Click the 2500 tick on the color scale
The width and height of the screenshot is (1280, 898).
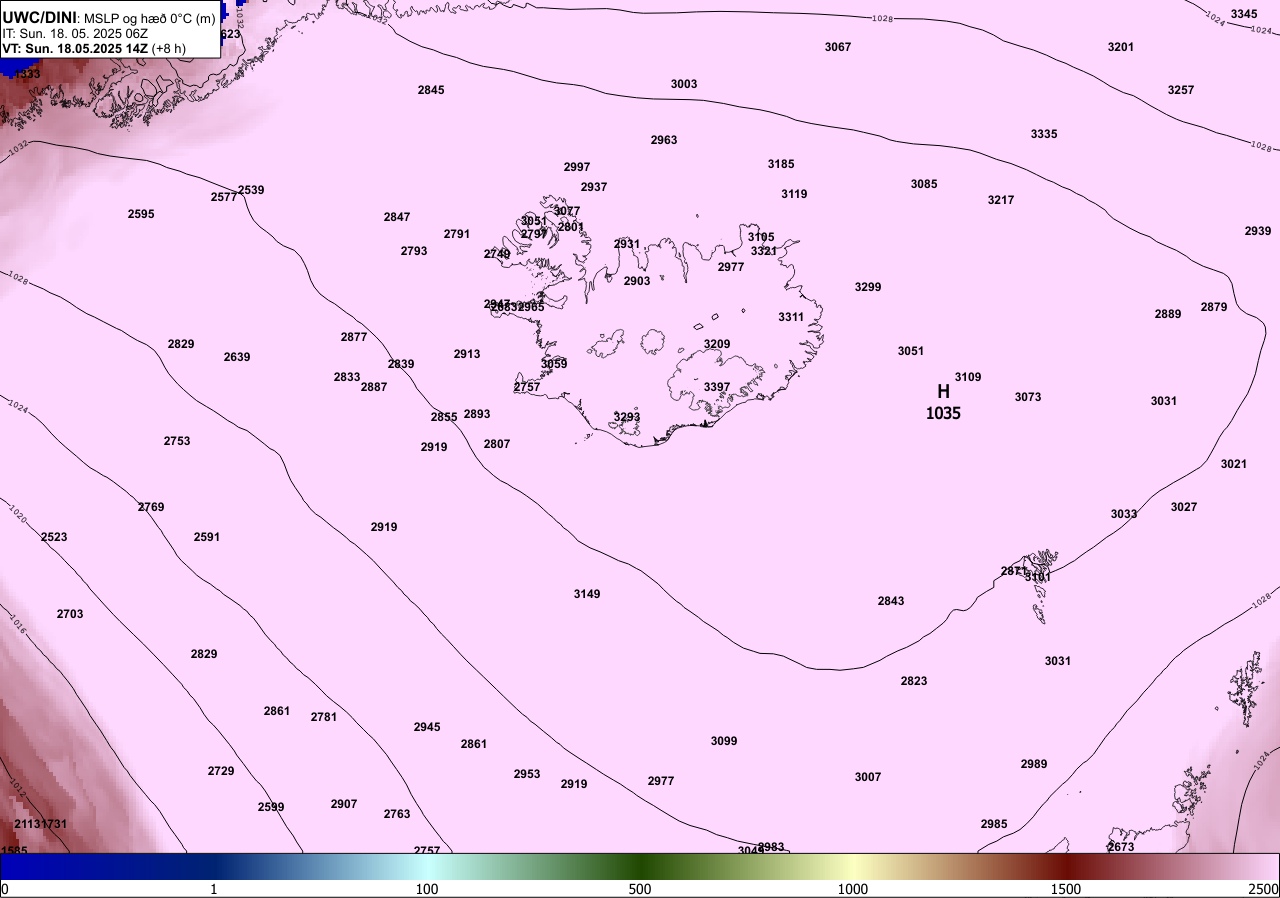click(x=1265, y=889)
